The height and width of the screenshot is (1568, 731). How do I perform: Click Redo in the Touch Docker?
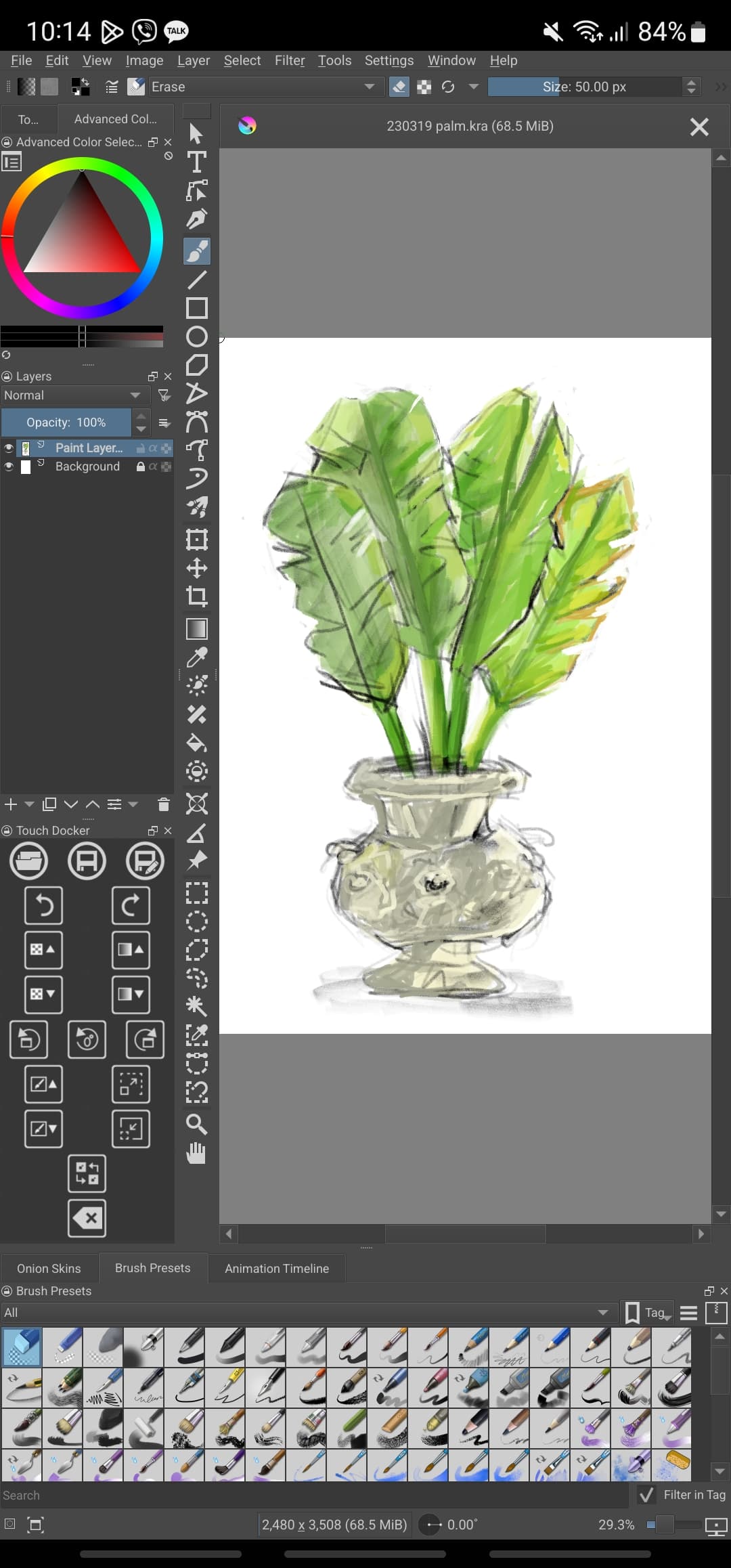[x=131, y=905]
